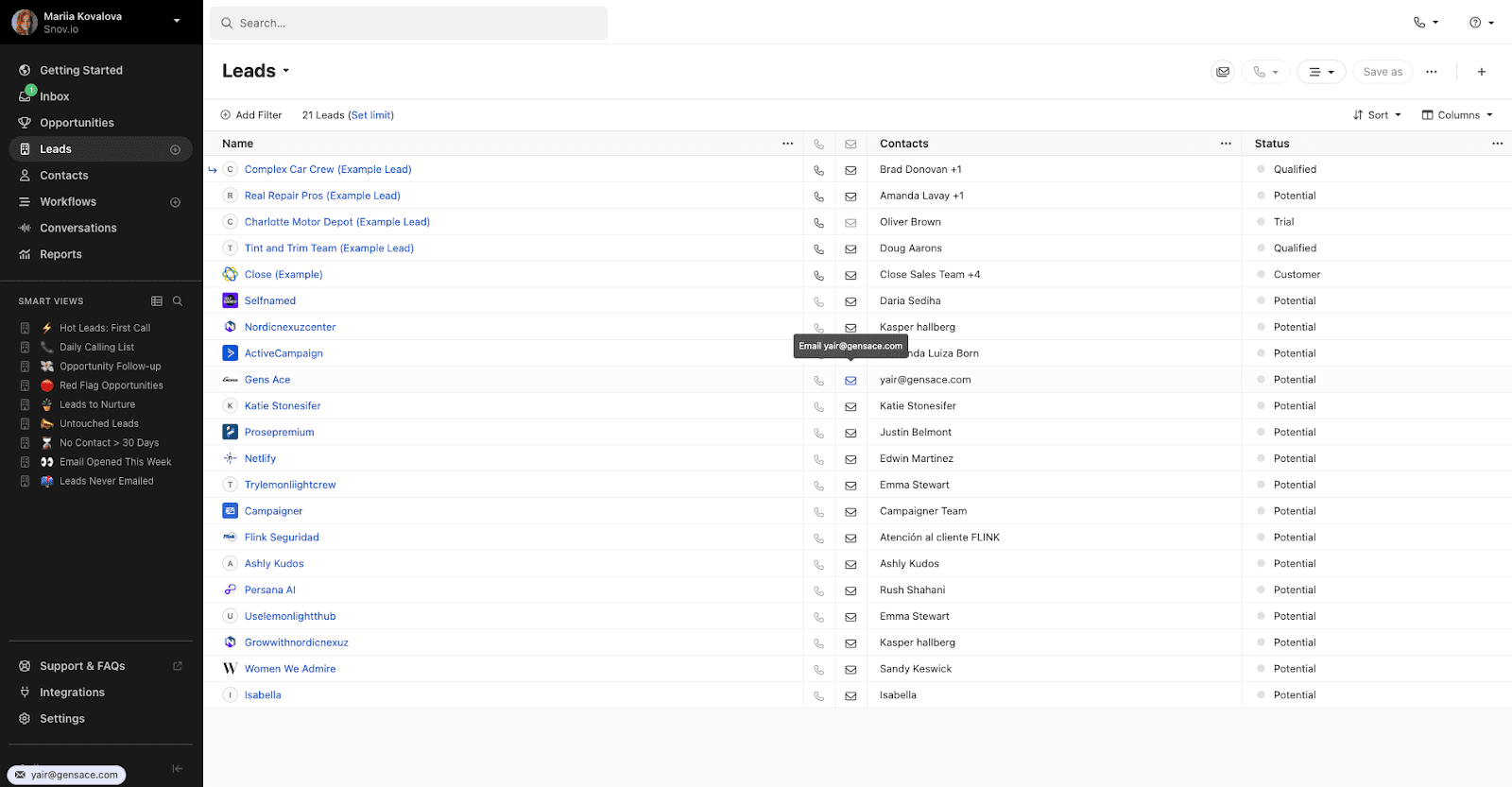Expand the Leads title dropdown
Image resolution: width=1512 pixels, height=787 pixels.
coord(285,71)
